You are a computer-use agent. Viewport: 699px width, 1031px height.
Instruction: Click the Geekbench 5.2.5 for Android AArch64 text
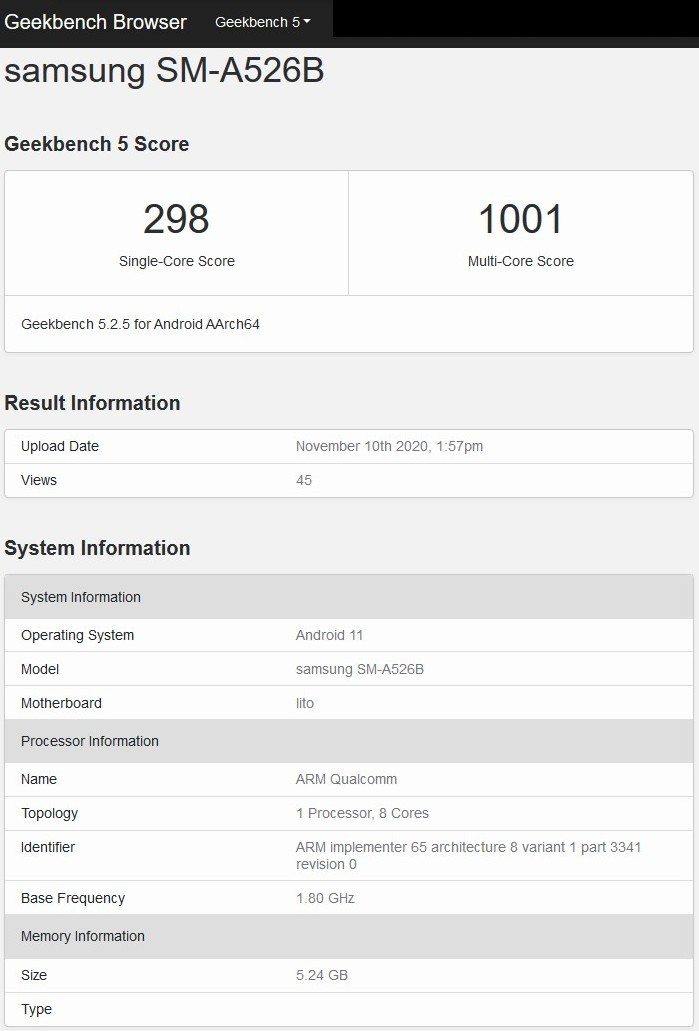(x=140, y=324)
